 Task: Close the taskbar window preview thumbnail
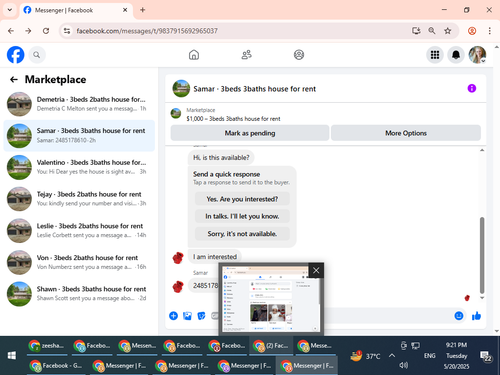point(316,270)
